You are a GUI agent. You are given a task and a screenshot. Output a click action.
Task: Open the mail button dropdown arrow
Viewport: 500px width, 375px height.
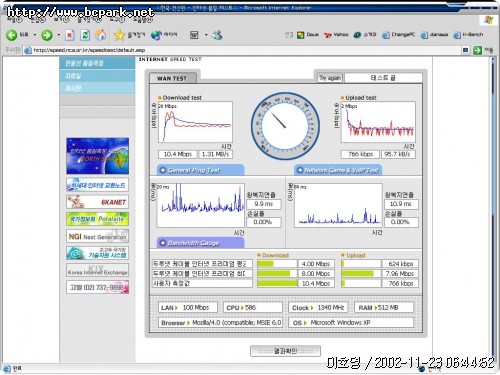pyautogui.click(x=206, y=35)
